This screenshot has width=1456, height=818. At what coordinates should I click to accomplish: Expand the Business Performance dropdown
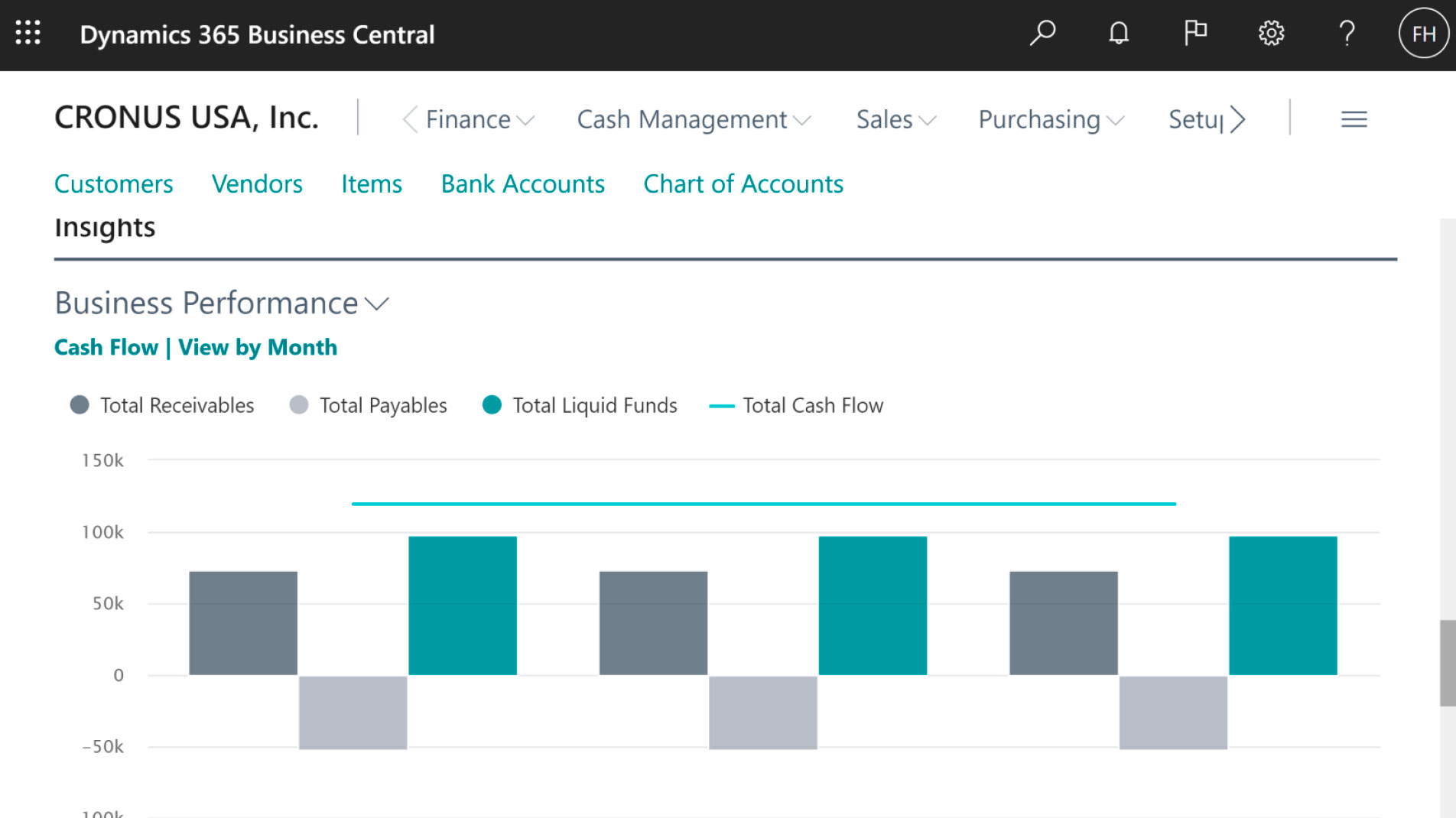376,304
